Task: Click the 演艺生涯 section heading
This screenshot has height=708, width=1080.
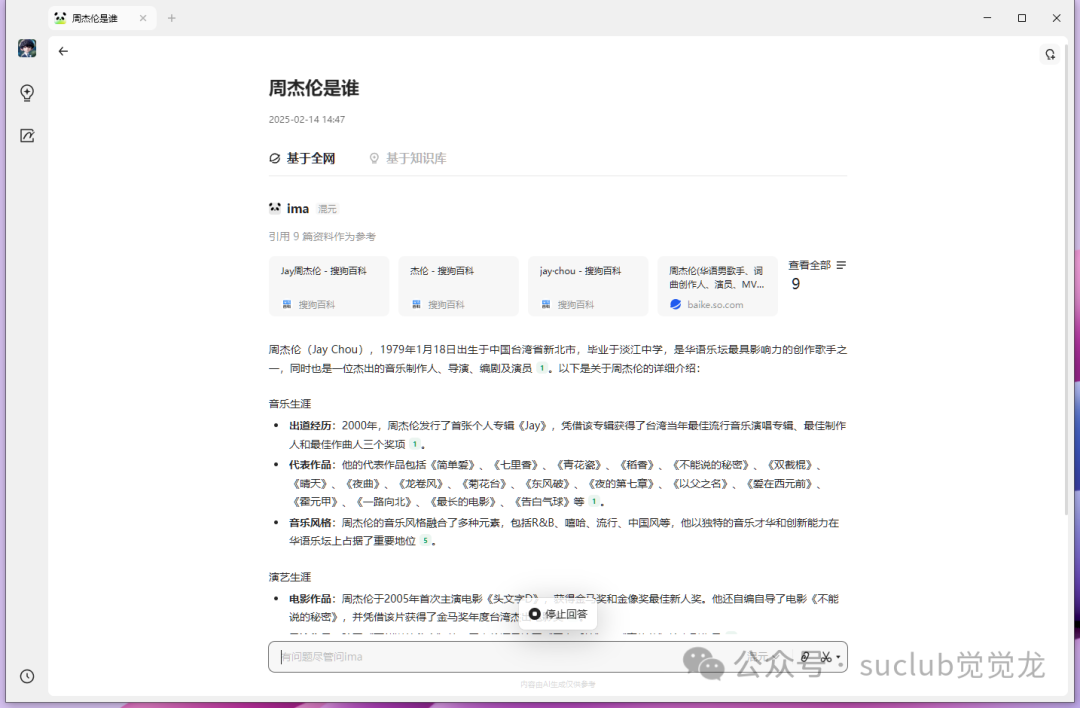Action: [289, 577]
